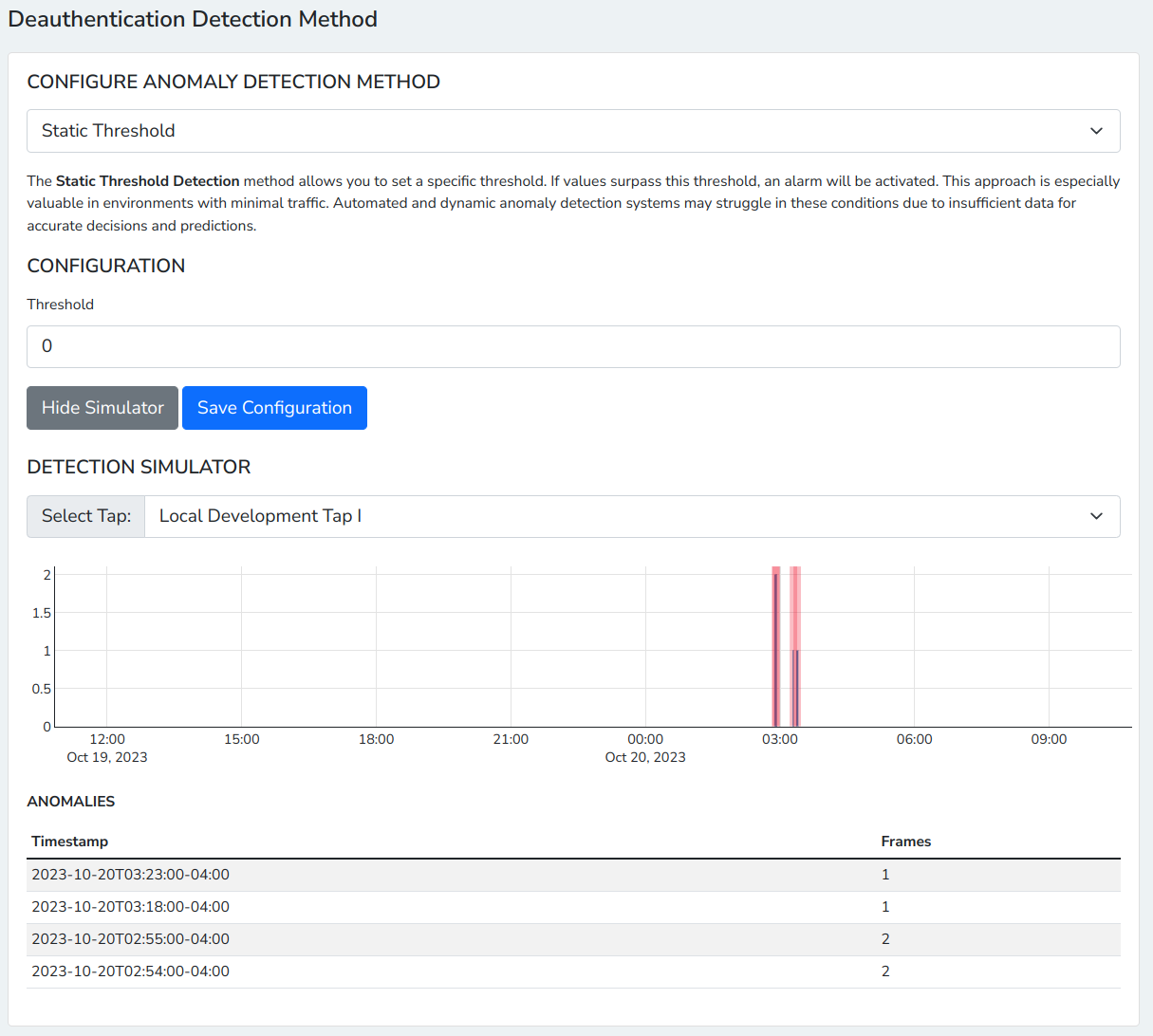Hide the detection simulator
Image resolution: width=1153 pixels, height=1036 pixels.
102,407
